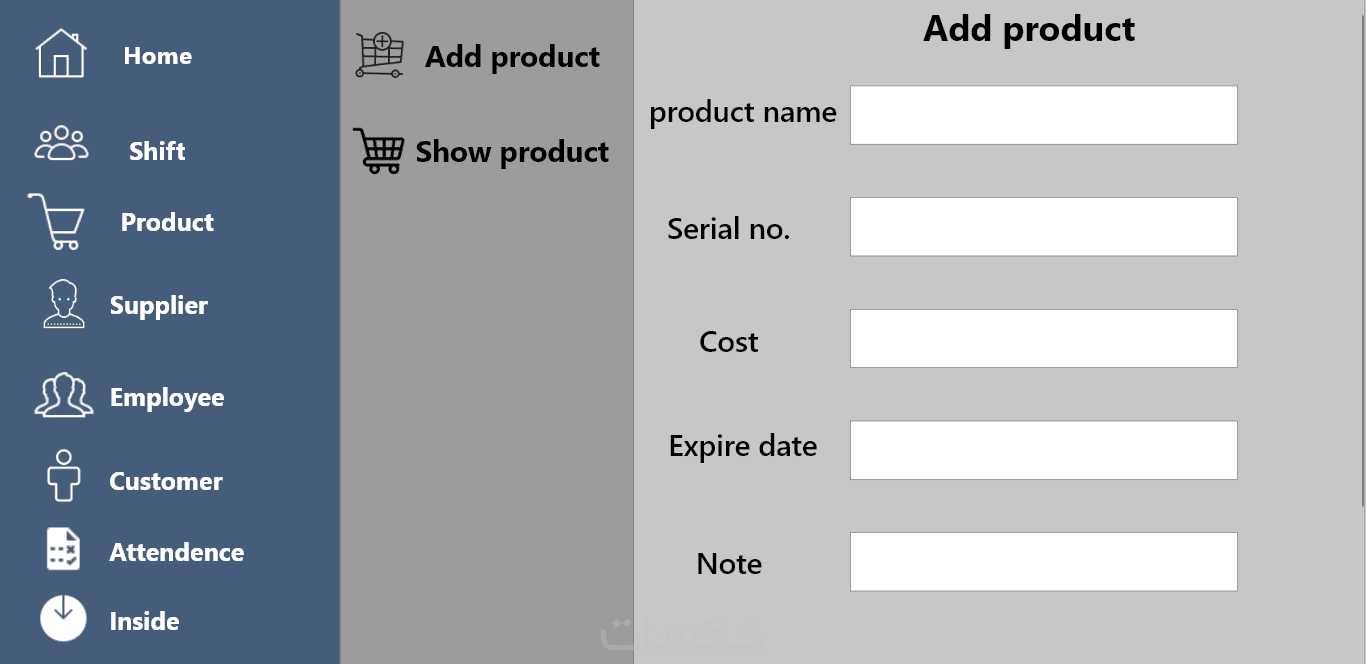
Task: Click the Supplier person icon
Action: 64,304
